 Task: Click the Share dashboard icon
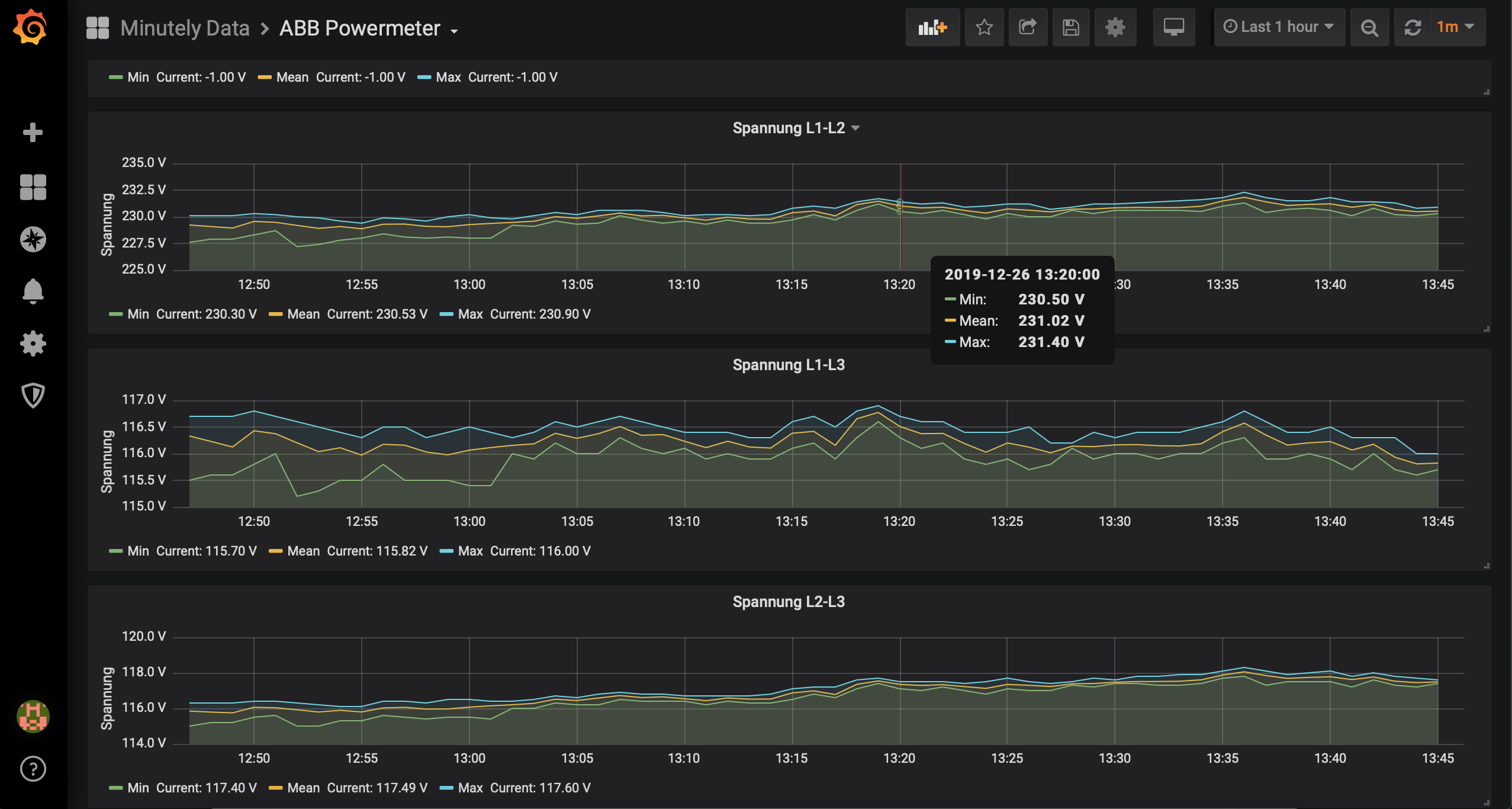click(x=1027, y=27)
